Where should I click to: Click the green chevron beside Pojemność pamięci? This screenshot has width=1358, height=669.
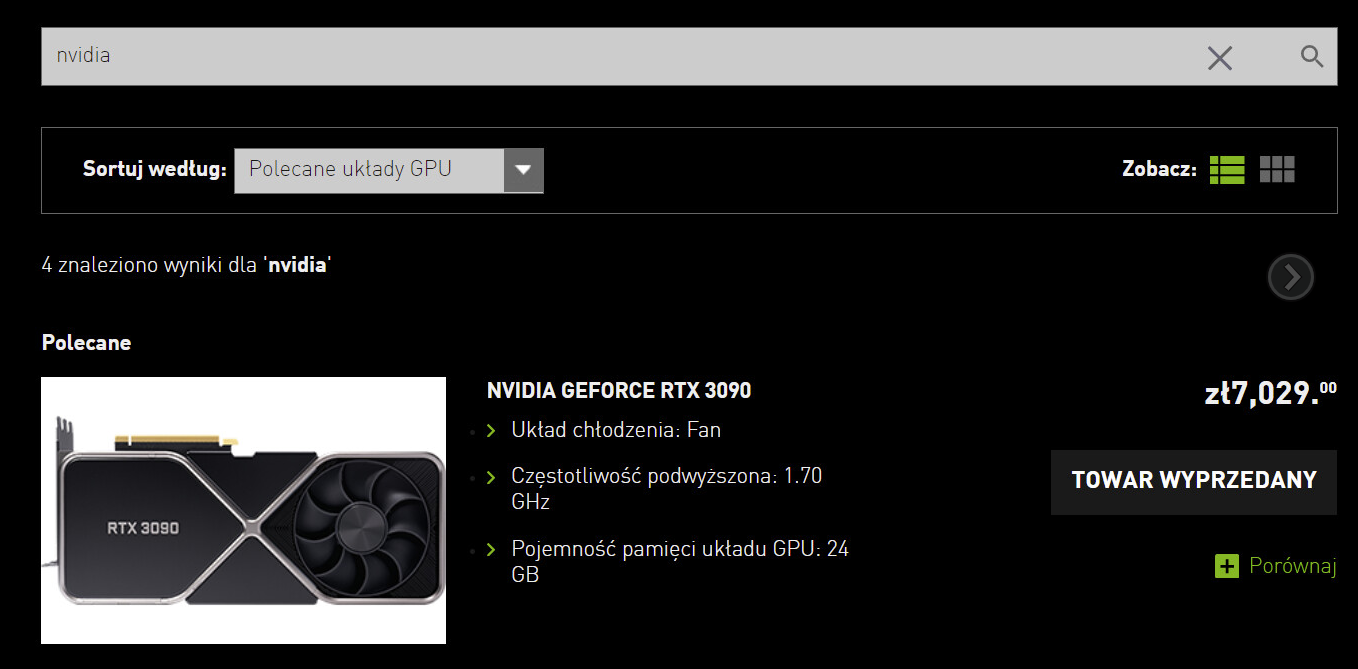pyautogui.click(x=491, y=549)
